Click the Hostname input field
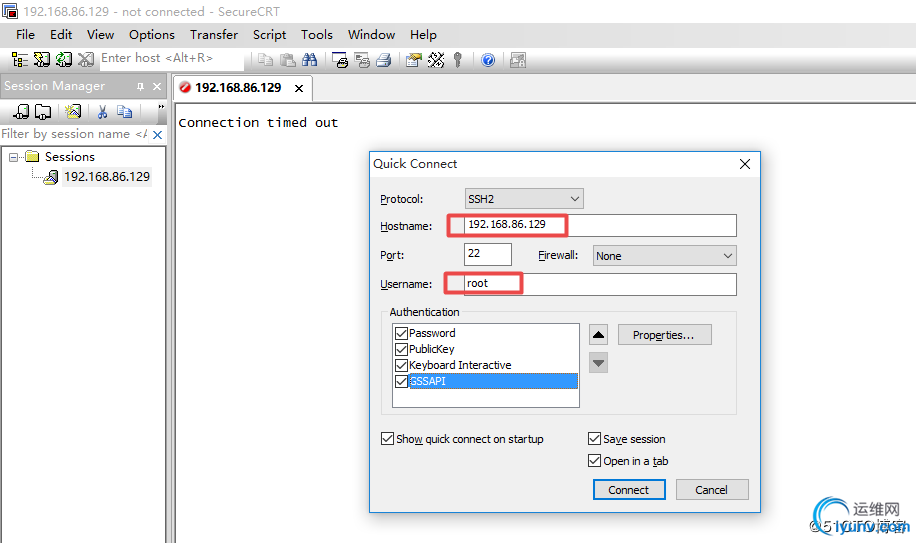The height and width of the screenshot is (543, 916). (x=601, y=225)
